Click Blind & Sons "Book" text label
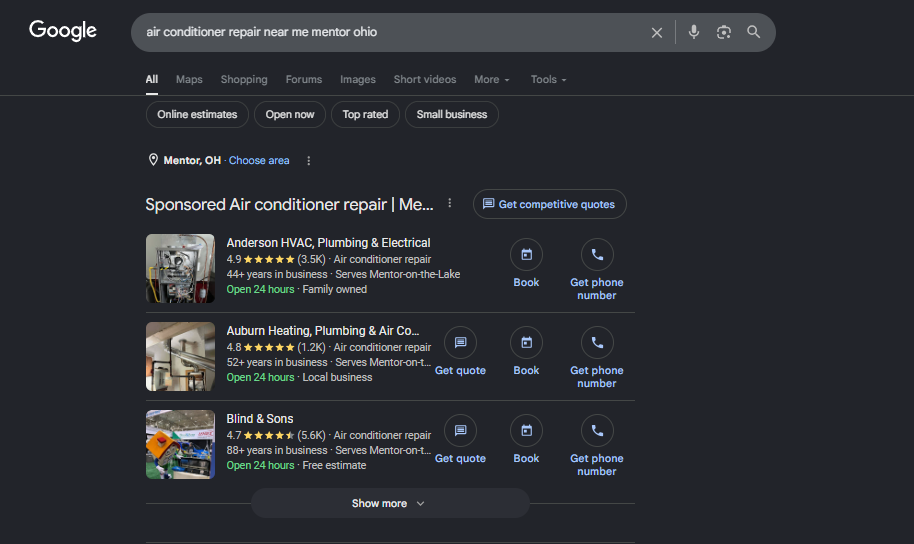 (526, 458)
